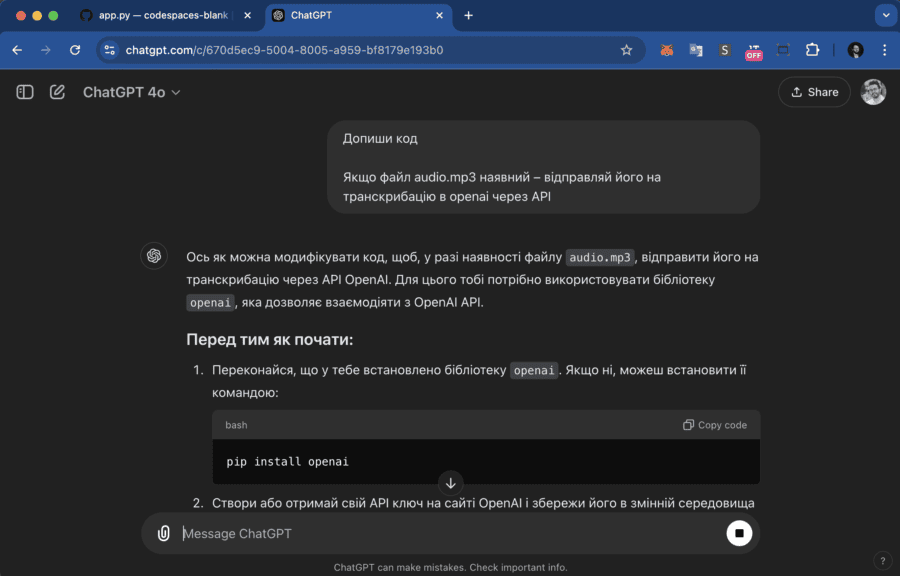Click the user message starting 'Допиши код'
Viewport: 900px width, 576px height.
544,167
